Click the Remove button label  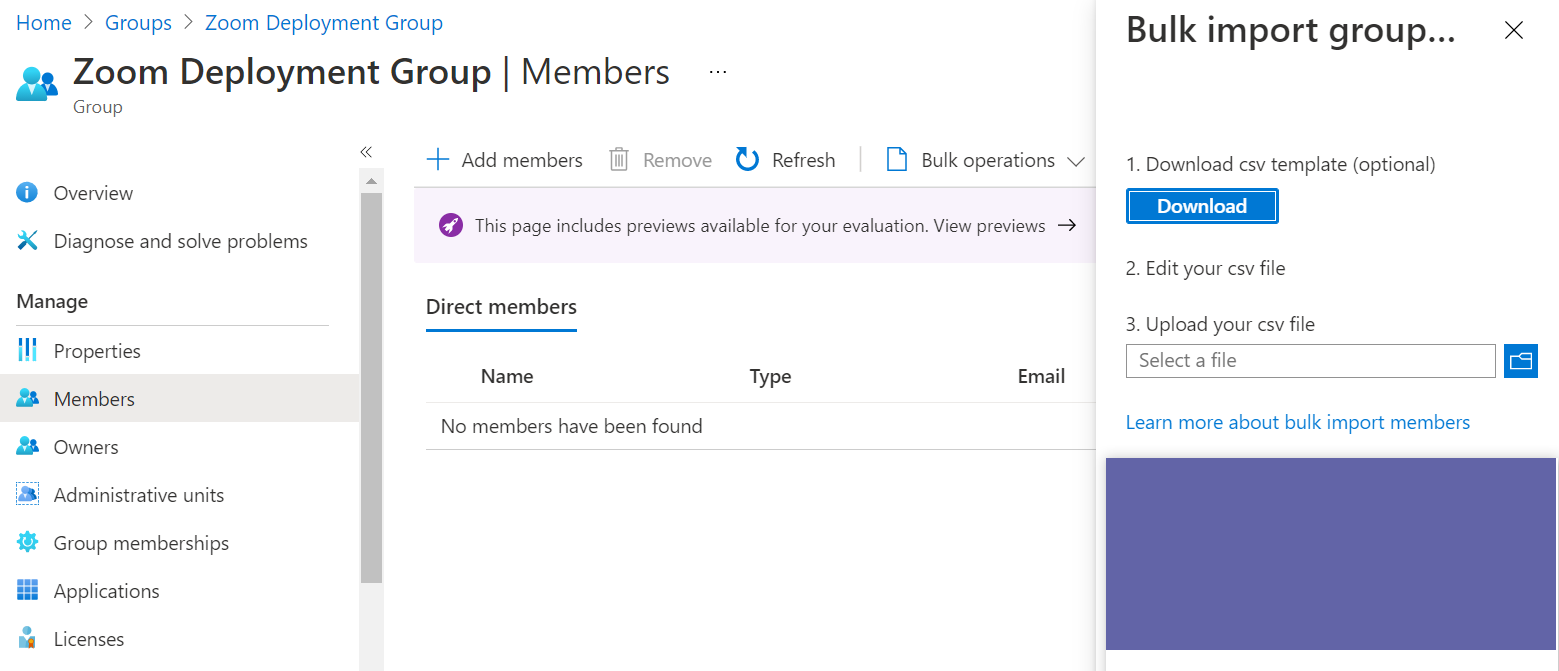[677, 160]
